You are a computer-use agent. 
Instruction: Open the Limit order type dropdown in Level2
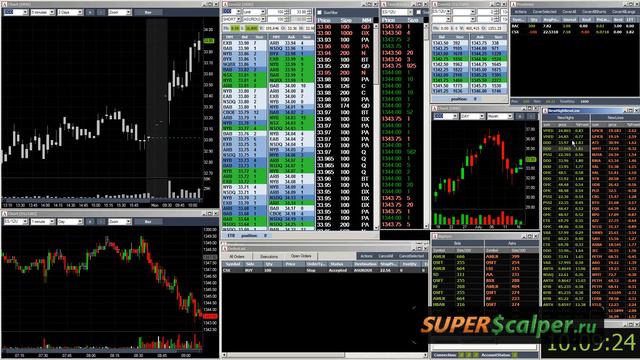(x=254, y=12)
